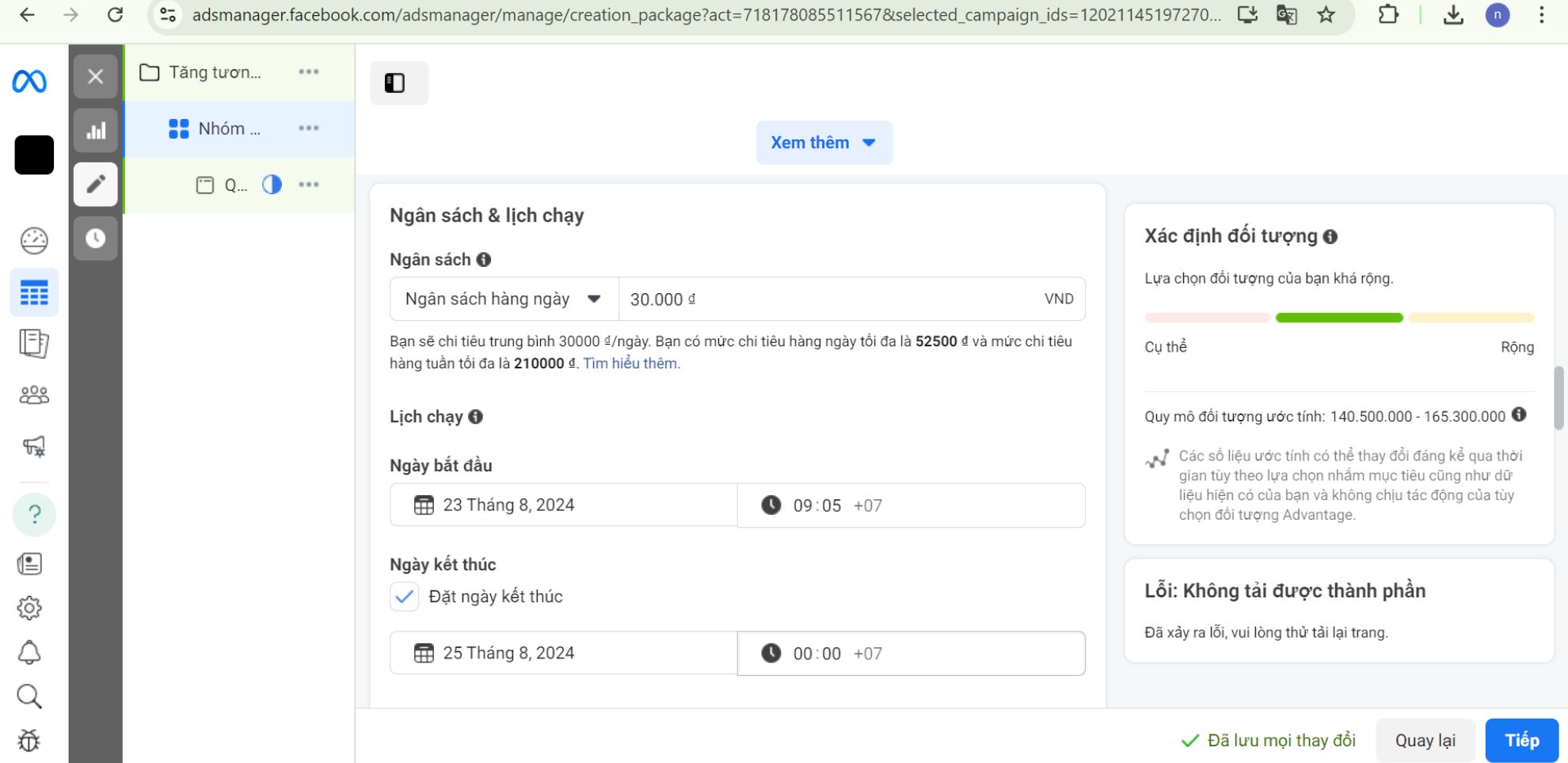
Task: Click info icon beside Xác định đối tượng
Action: (x=1330, y=237)
